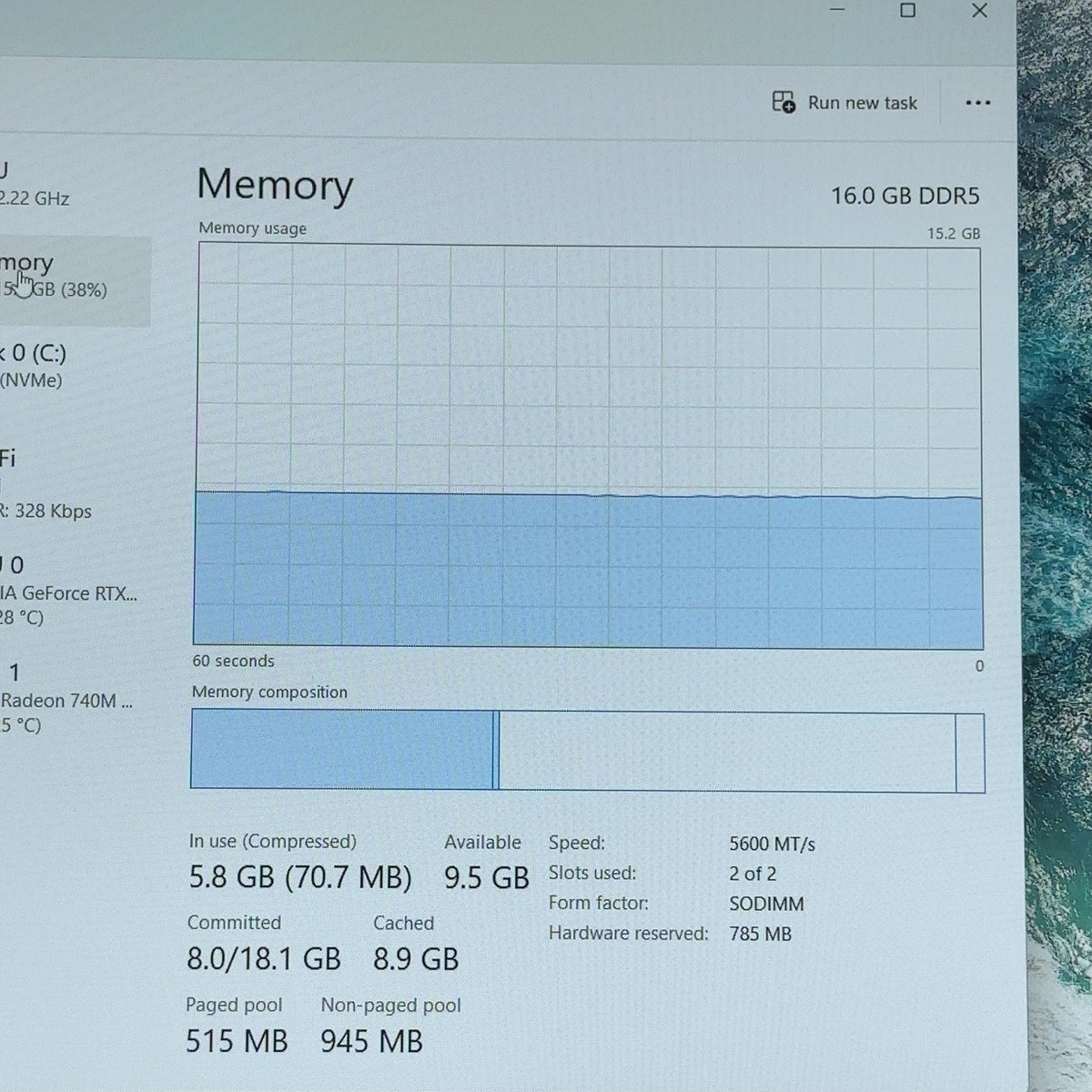
Task: Click the "785 MB" hardware reserved value
Action: 760,935
